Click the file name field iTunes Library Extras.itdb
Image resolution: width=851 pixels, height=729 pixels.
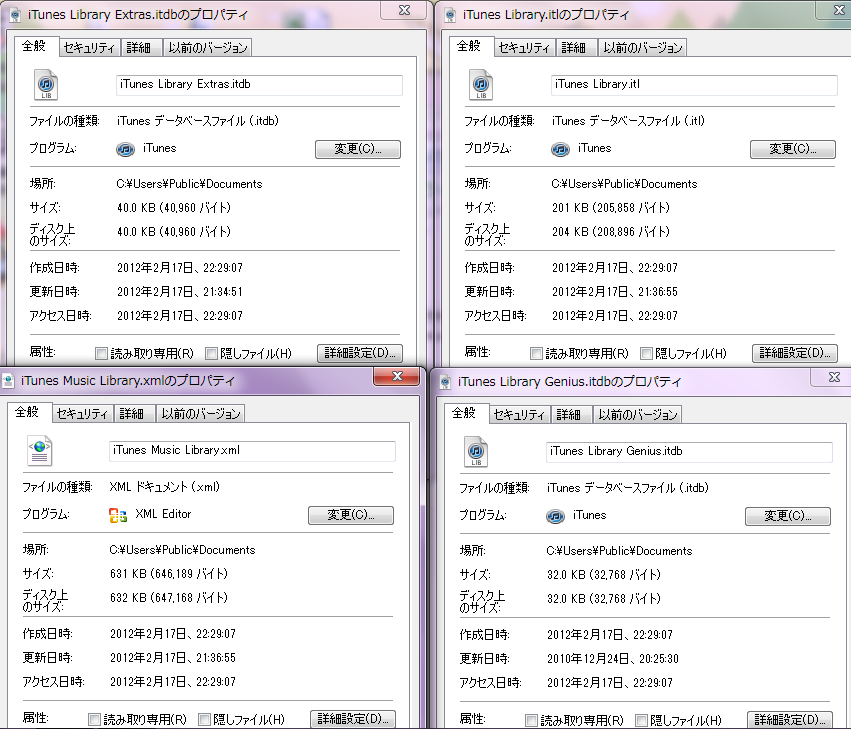[x=259, y=85]
